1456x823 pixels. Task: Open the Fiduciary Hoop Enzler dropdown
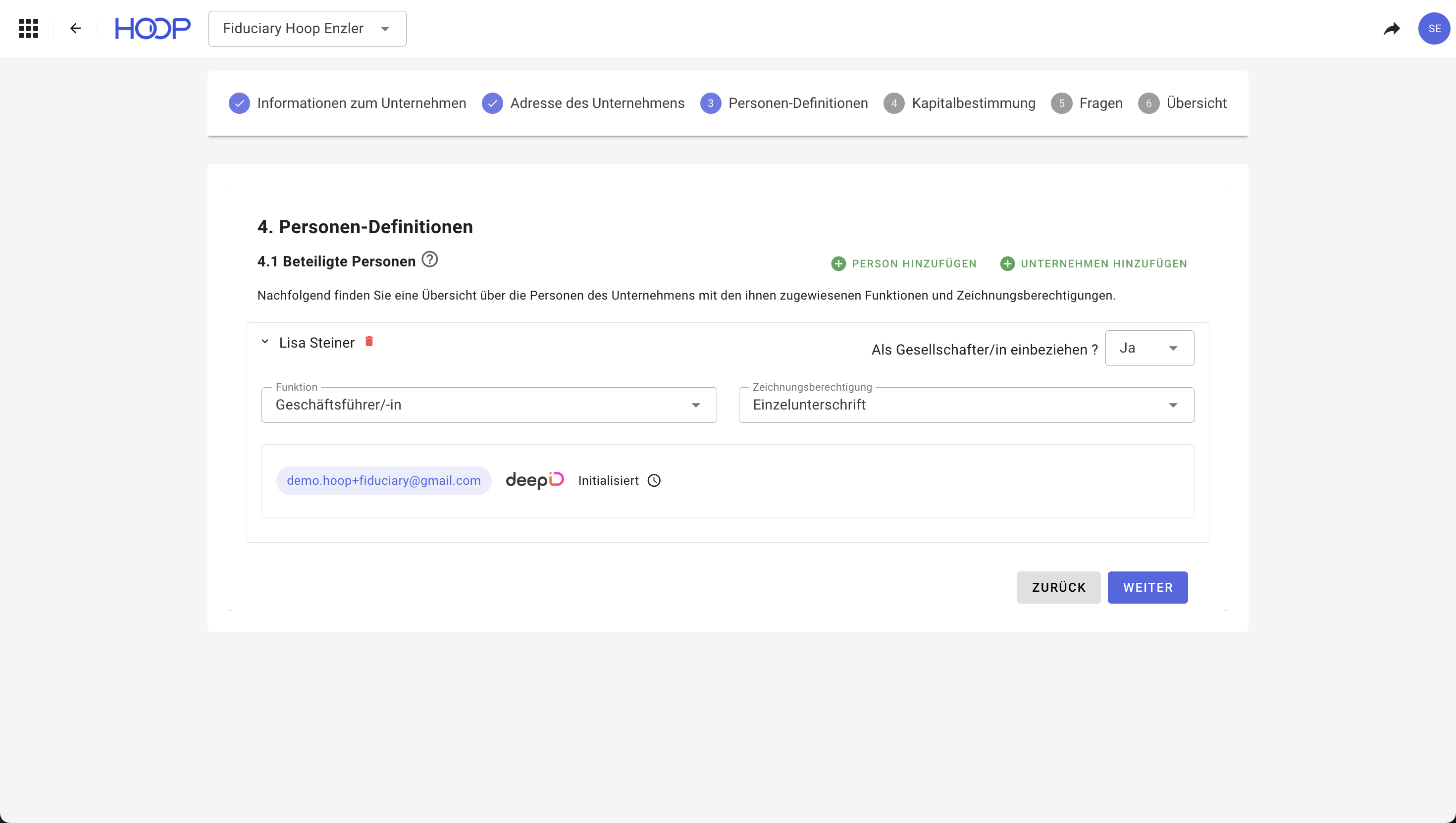coord(307,28)
